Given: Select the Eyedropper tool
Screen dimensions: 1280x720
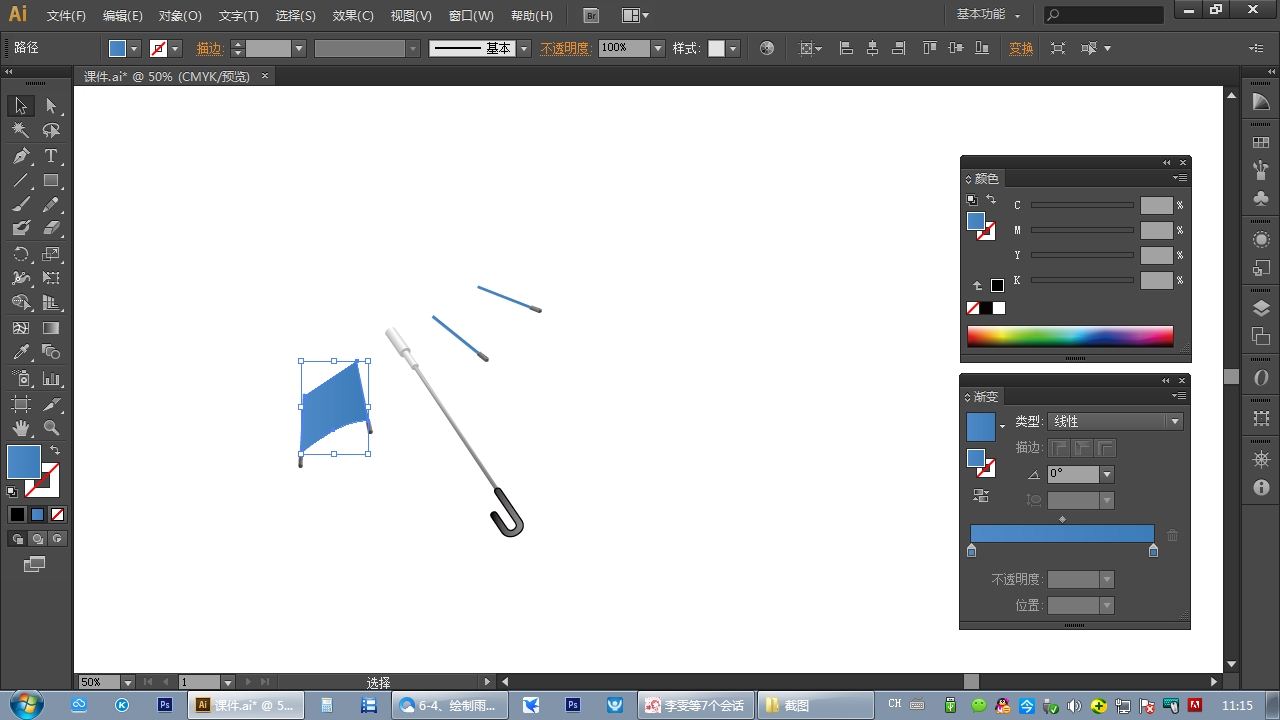Looking at the screenshot, I should [21, 352].
